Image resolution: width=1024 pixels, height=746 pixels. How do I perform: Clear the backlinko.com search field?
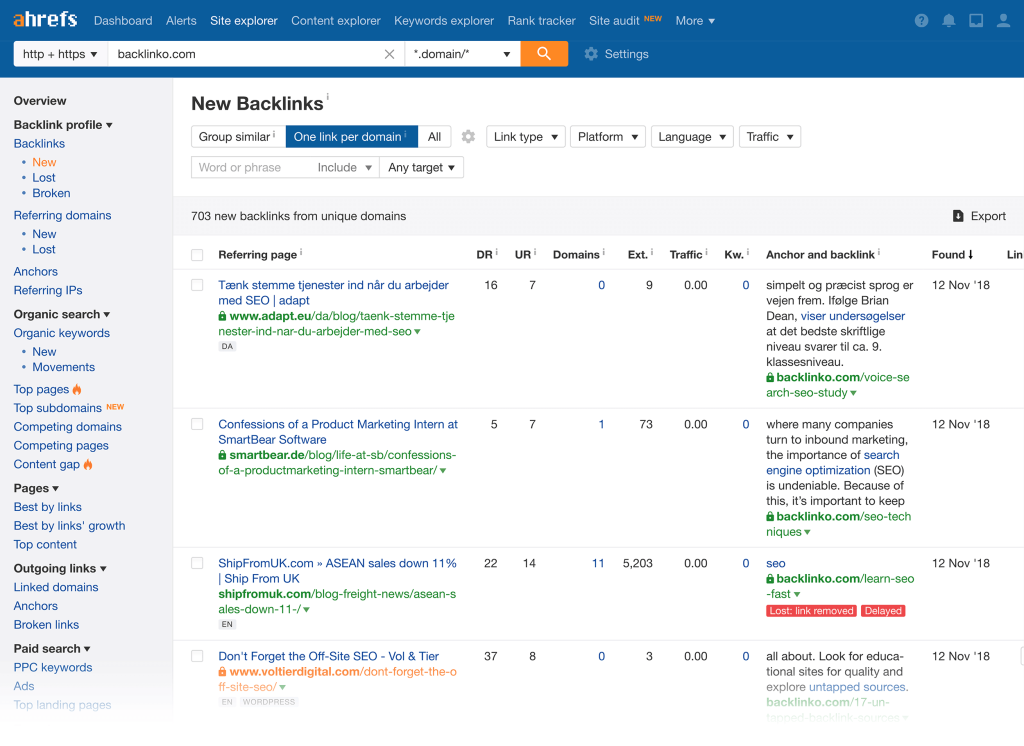point(390,54)
